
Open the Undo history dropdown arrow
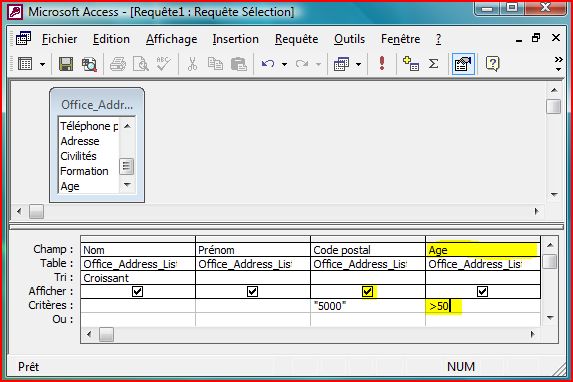pos(284,65)
